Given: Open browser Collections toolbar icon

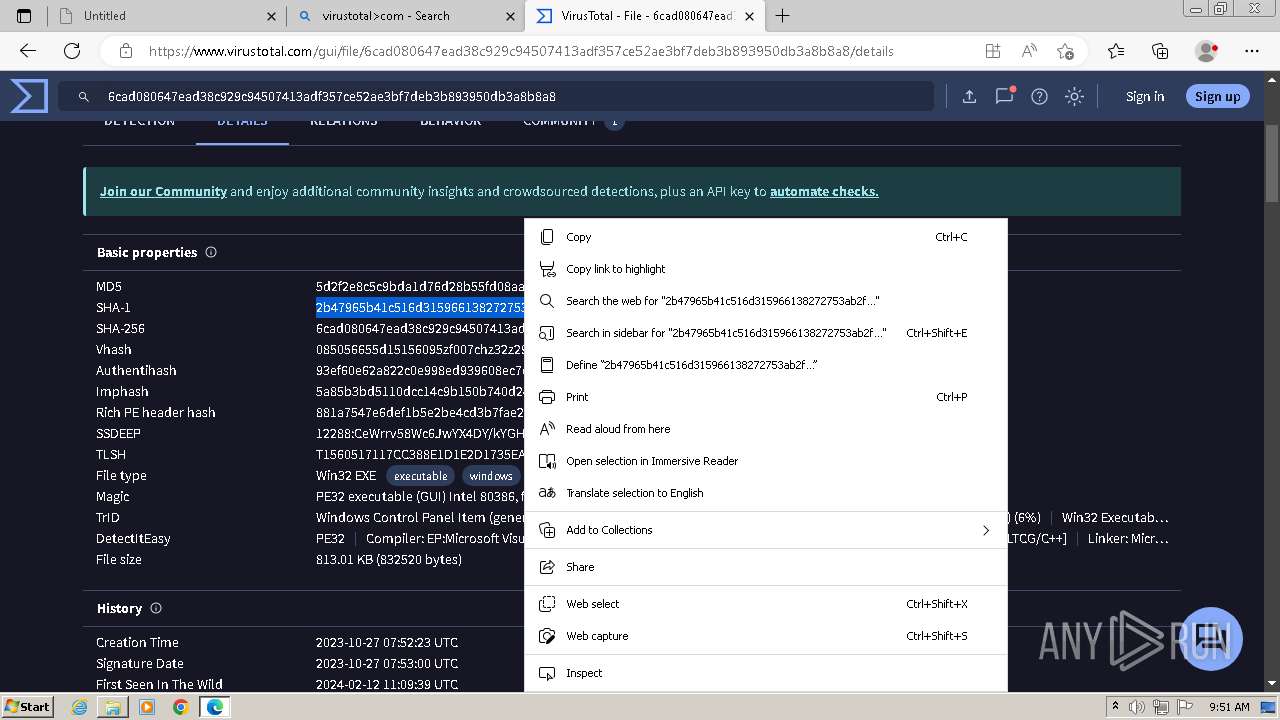Looking at the screenshot, I should tap(1160, 51).
